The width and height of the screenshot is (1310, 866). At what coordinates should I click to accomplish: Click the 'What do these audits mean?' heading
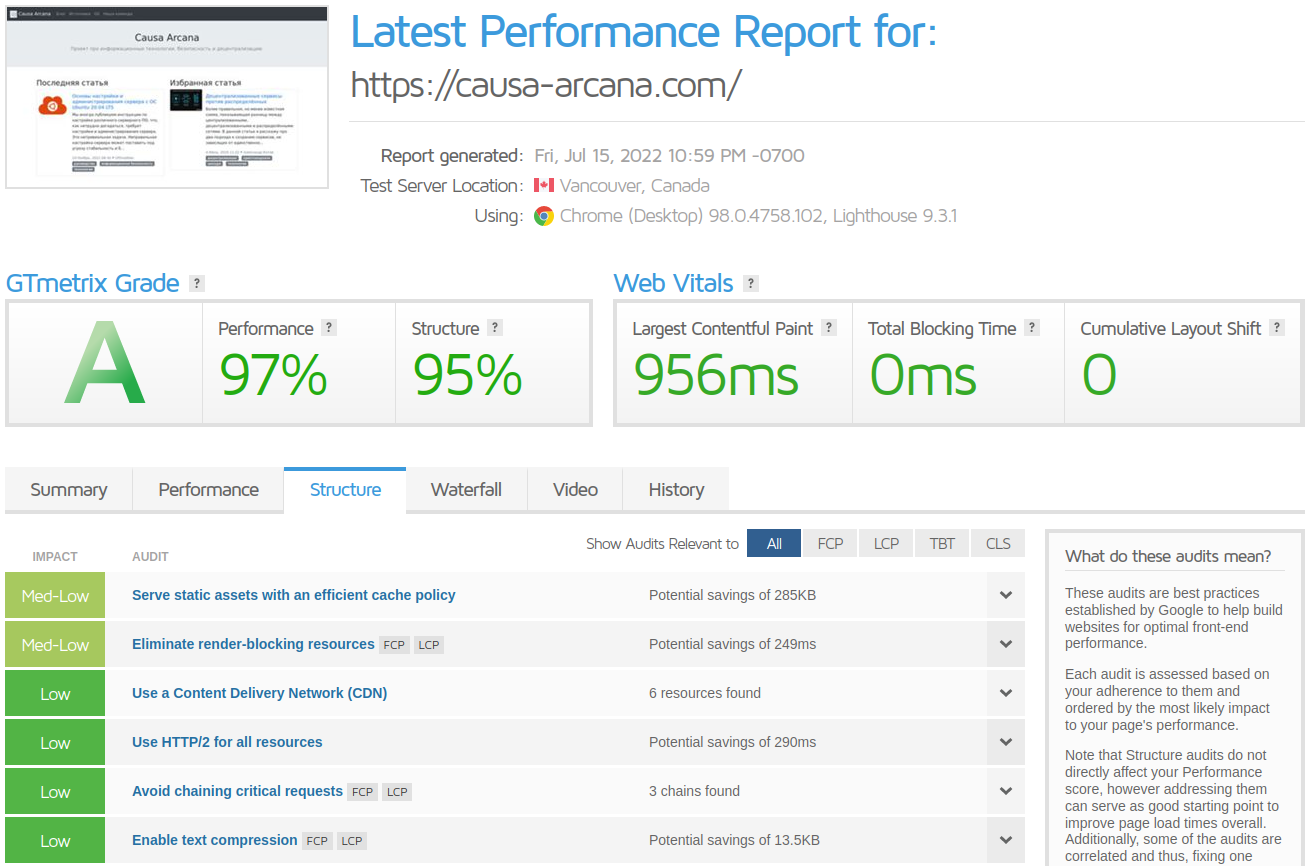(1168, 556)
